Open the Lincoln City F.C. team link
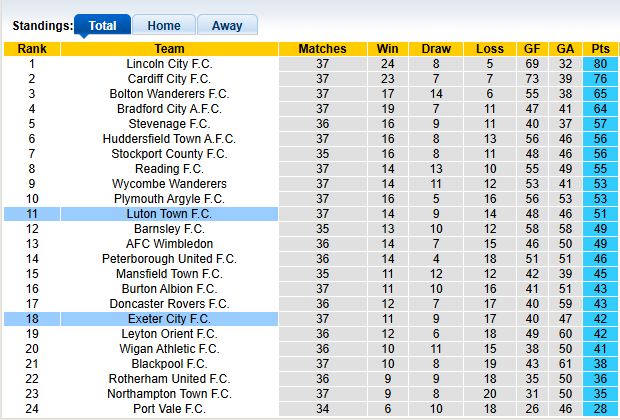Screen dimensions: 620x420 (169, 64)
